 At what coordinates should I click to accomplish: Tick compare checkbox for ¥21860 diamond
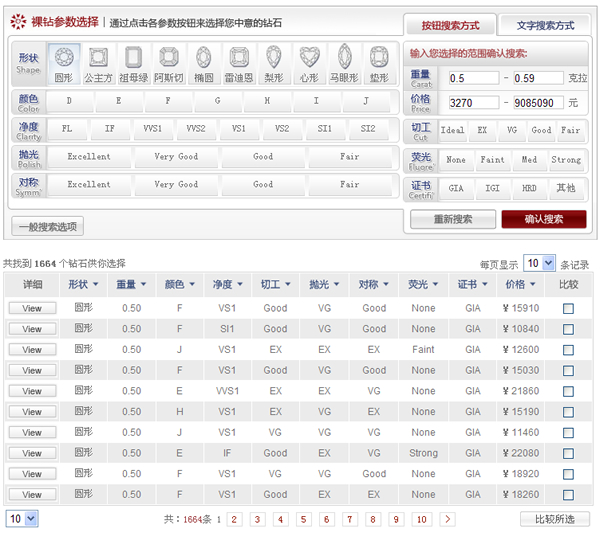(x=568, y=391)
